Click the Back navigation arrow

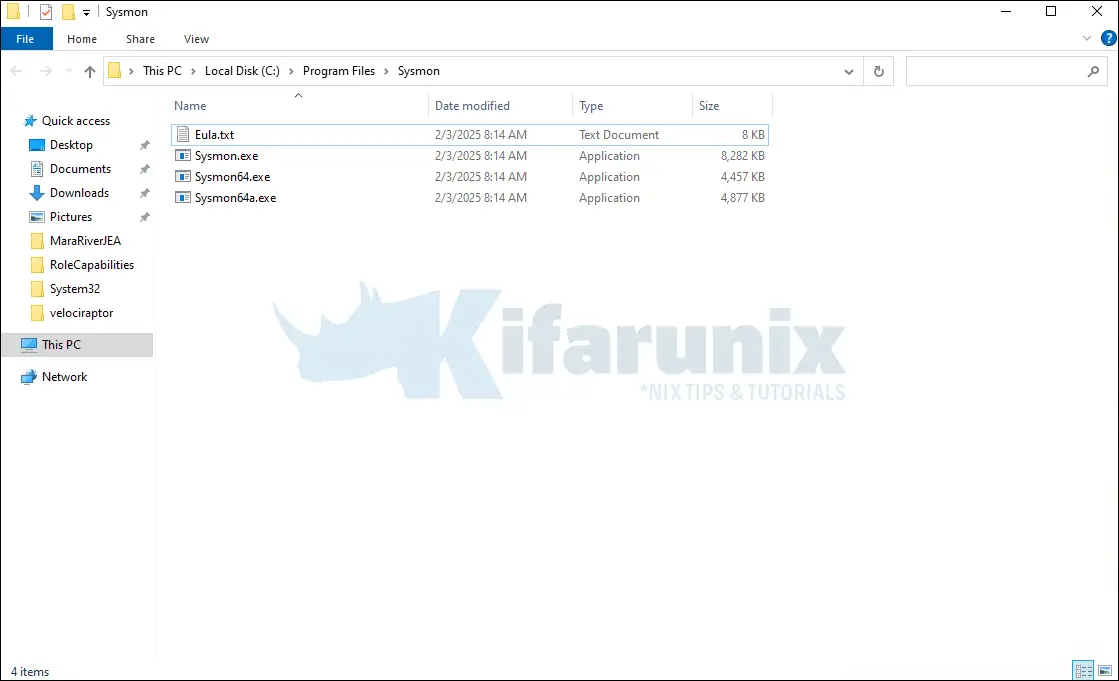pos(16,71)
